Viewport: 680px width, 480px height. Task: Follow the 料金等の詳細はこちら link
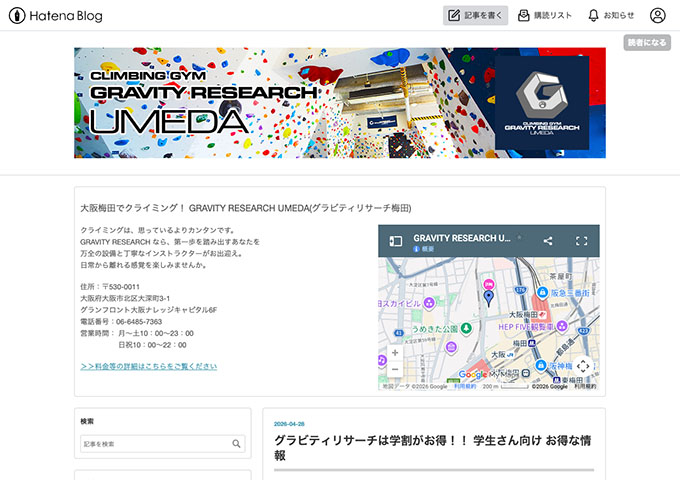[x=148, y=366]
